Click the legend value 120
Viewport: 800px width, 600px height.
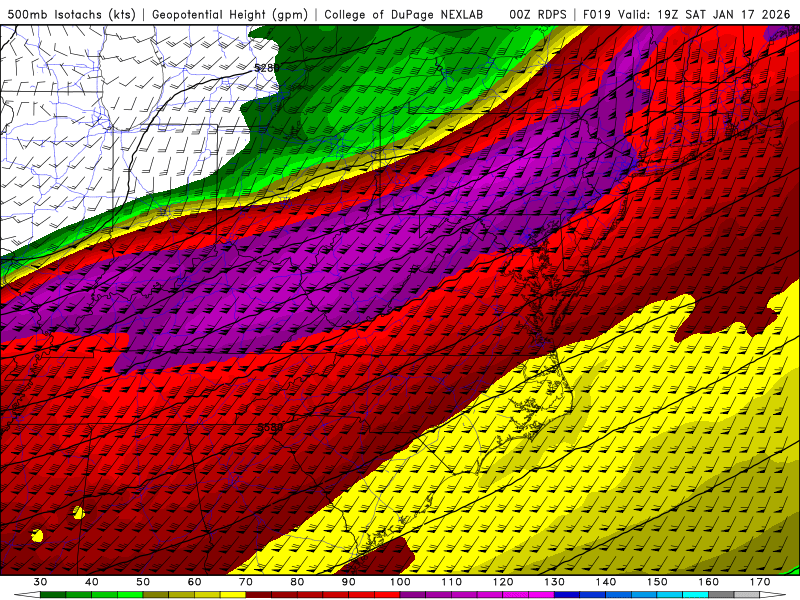(x=503, y=582)
